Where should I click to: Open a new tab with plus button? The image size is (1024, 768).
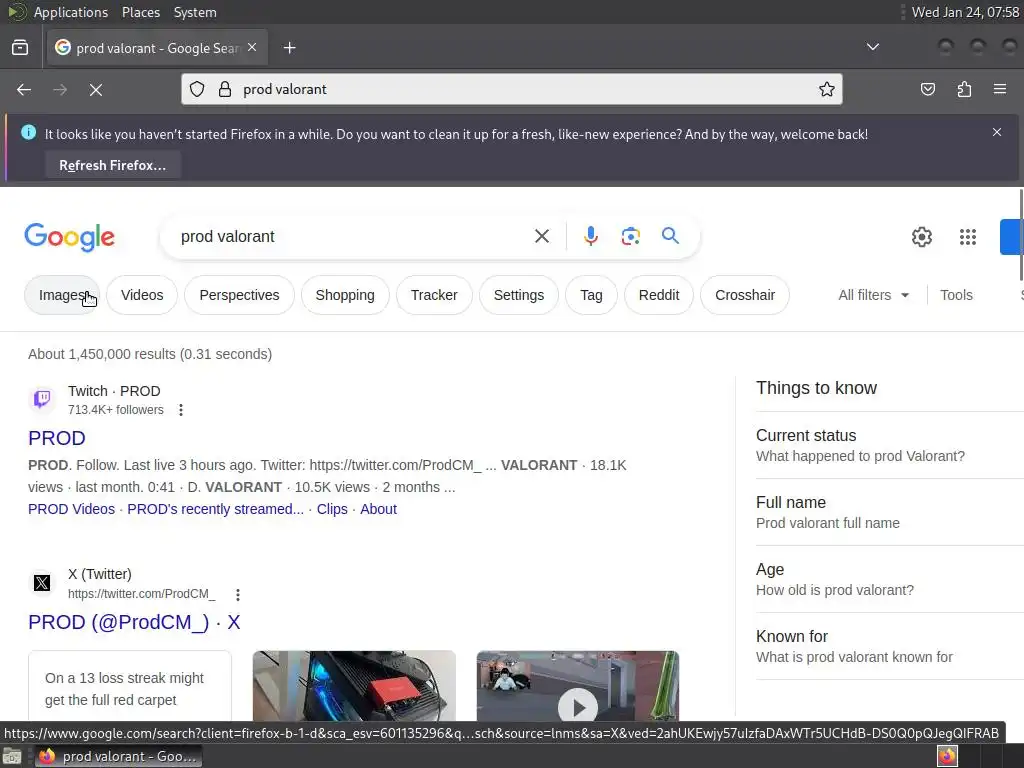[290, 48]
